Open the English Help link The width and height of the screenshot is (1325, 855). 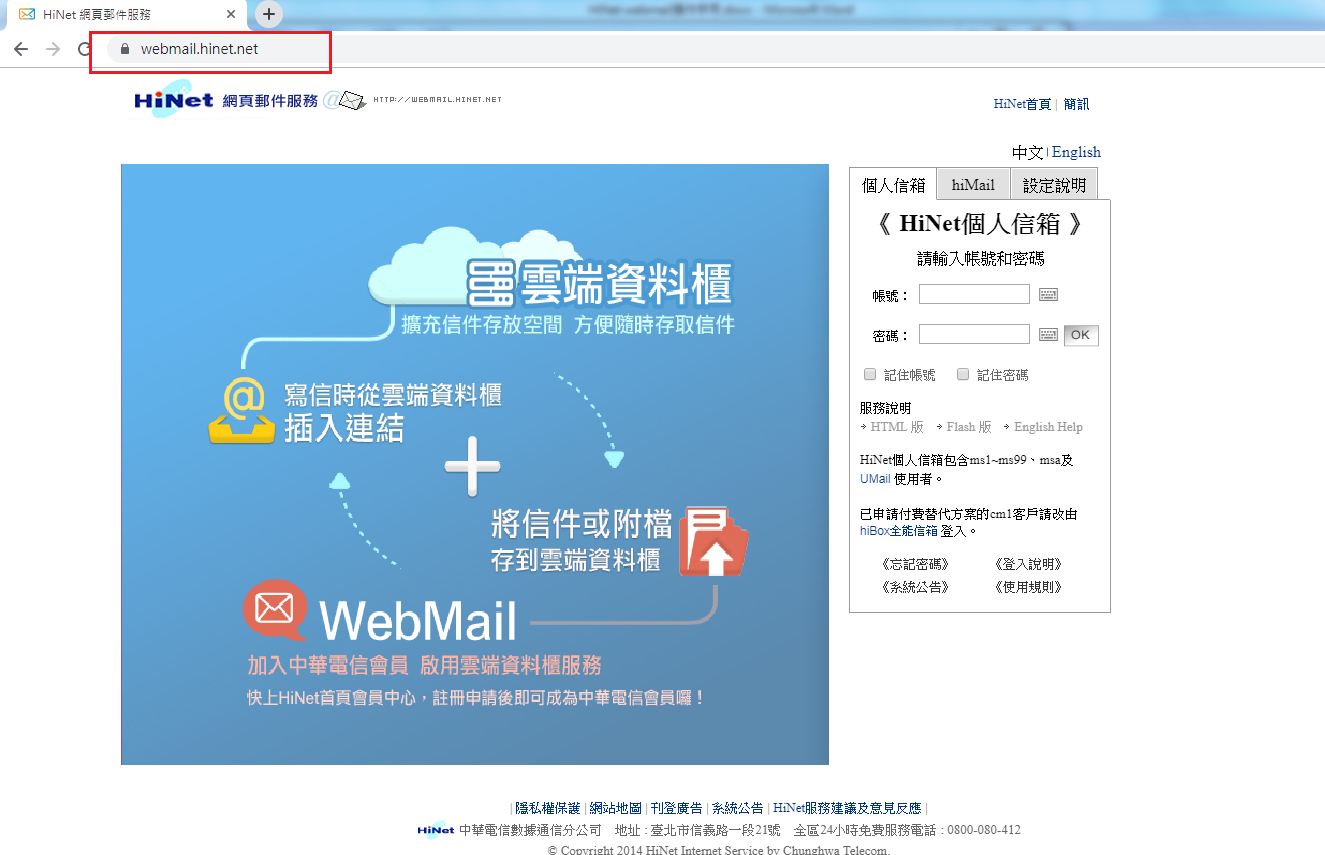coord(1048,427)
